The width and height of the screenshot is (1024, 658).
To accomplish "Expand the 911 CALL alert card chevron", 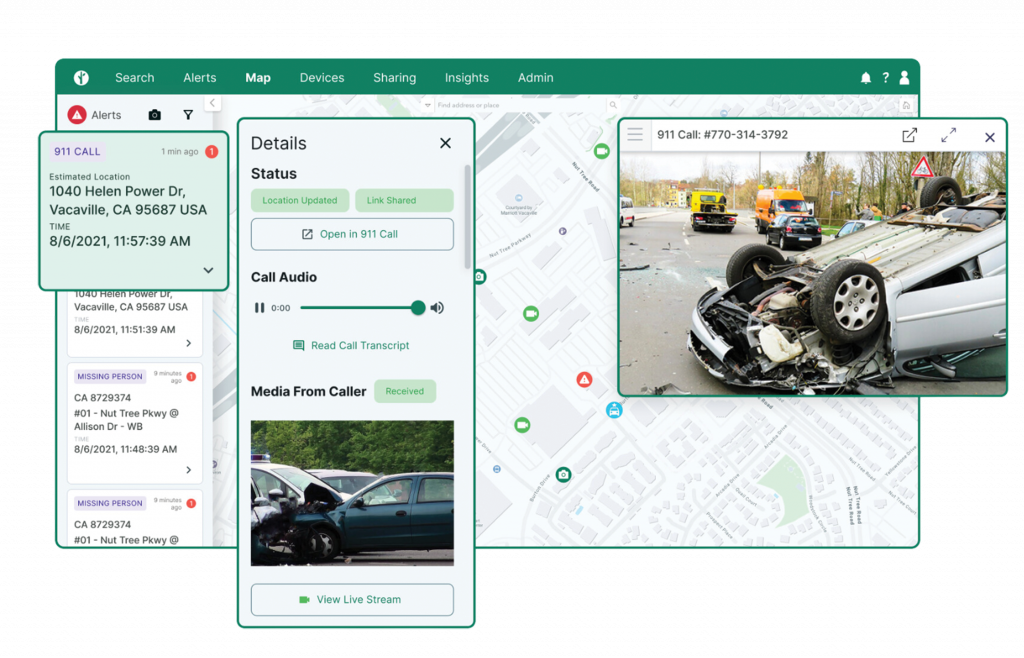I will (208, 270).
